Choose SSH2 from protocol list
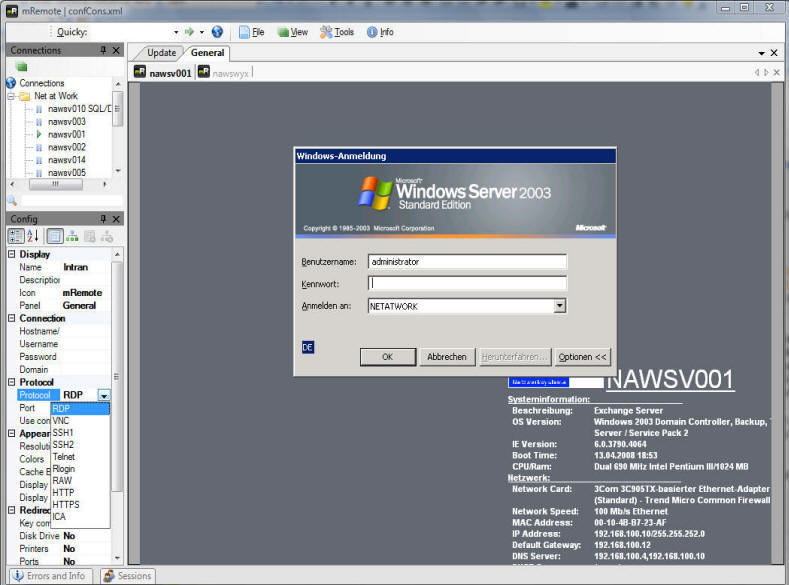The height and width of the screenshot is (585, 789). (80, 445)
